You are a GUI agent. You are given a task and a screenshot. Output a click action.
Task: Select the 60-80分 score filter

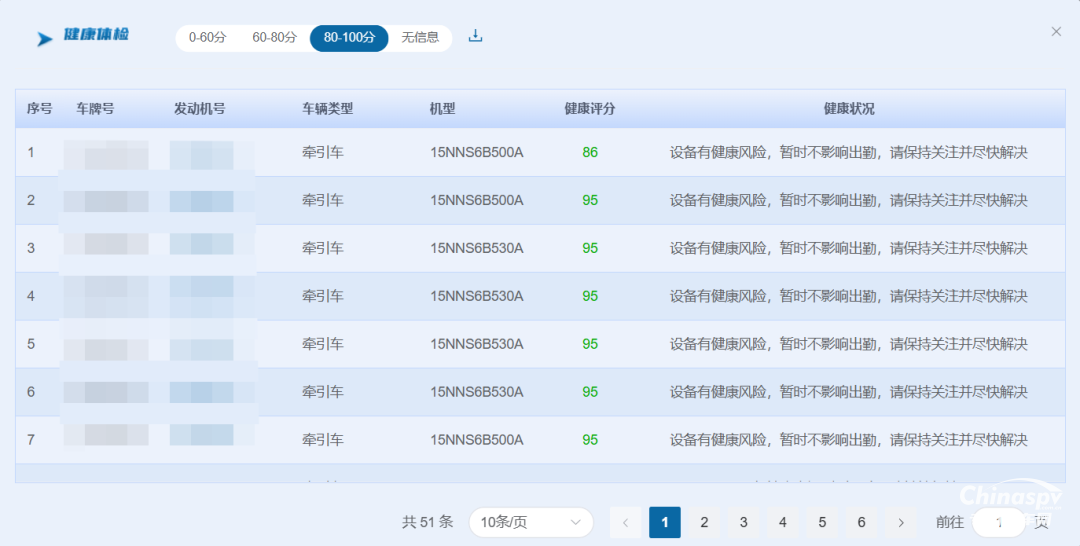coord(274,38)
